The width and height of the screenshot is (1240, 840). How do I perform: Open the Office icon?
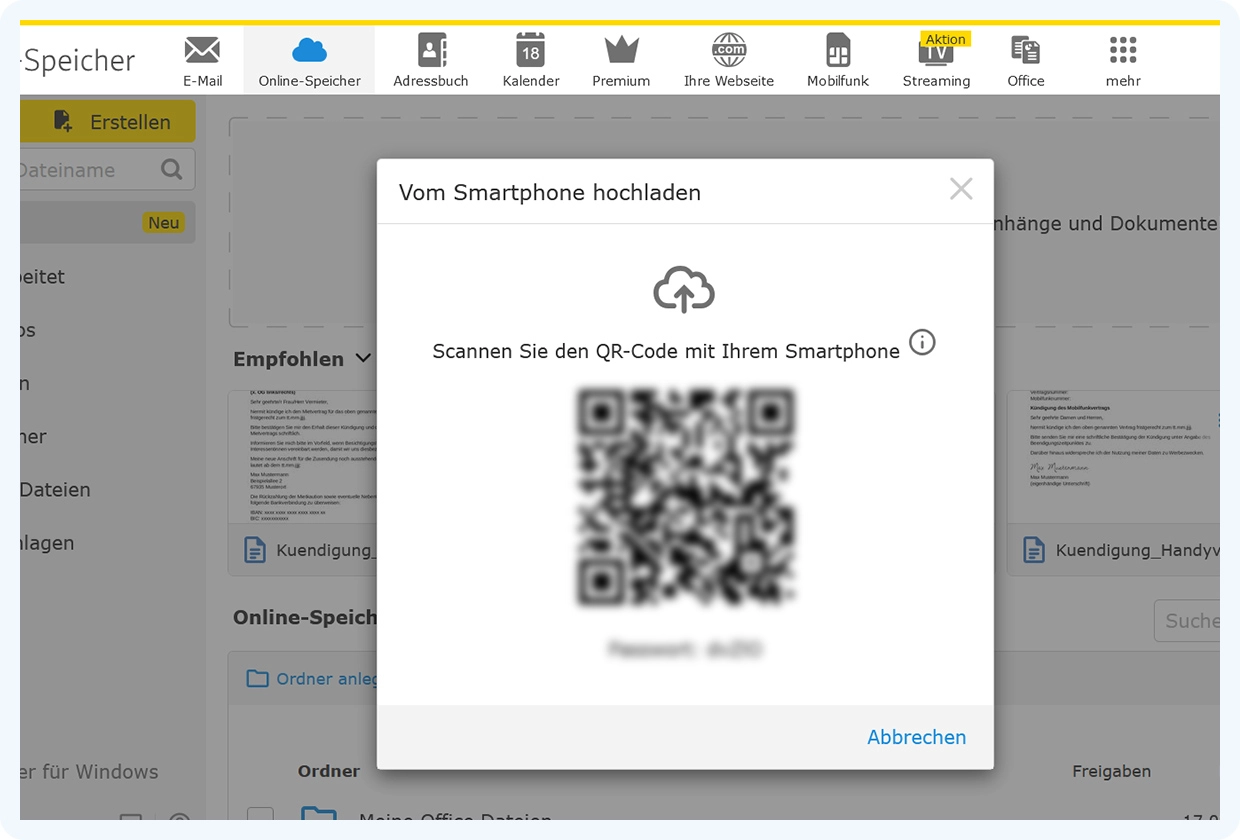coord(1025,49)
